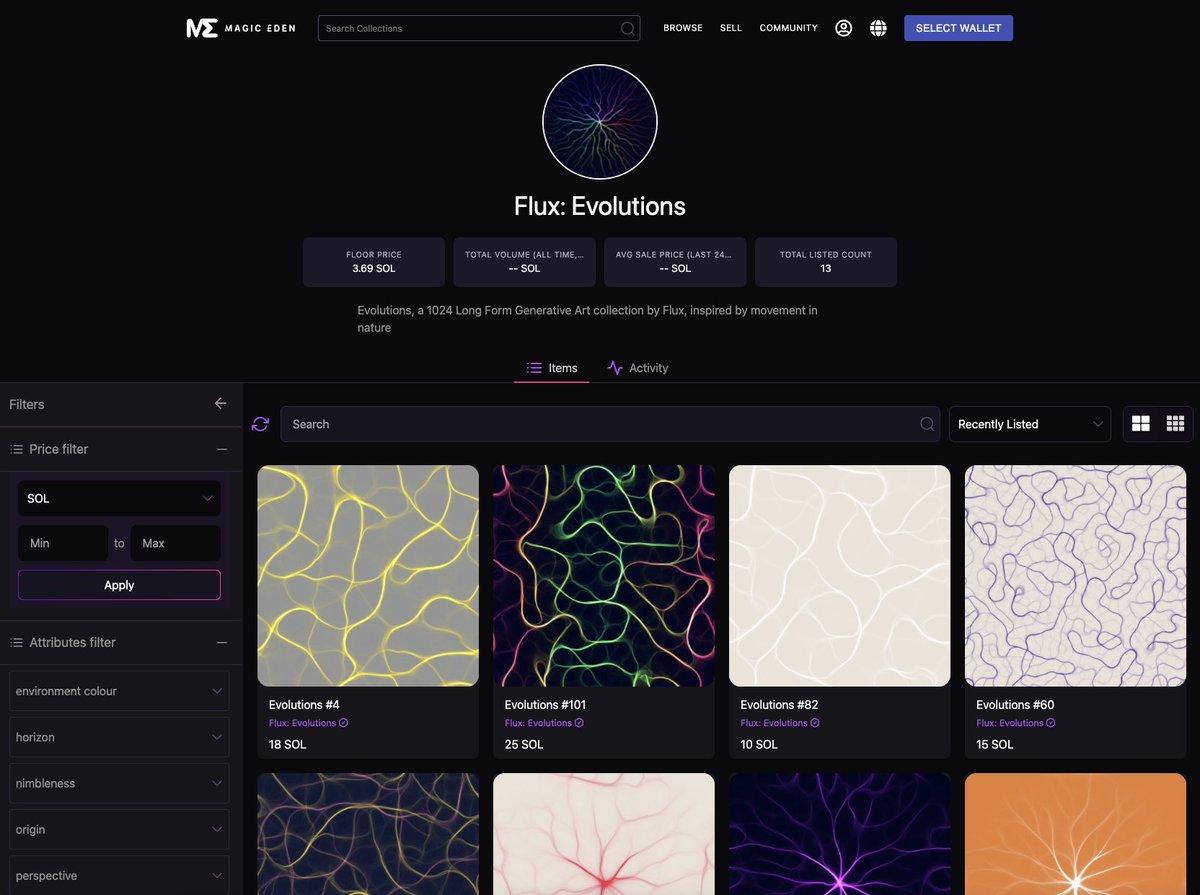Click the Apply price filter button
The image size is (1200, 895).
(119, 585)
